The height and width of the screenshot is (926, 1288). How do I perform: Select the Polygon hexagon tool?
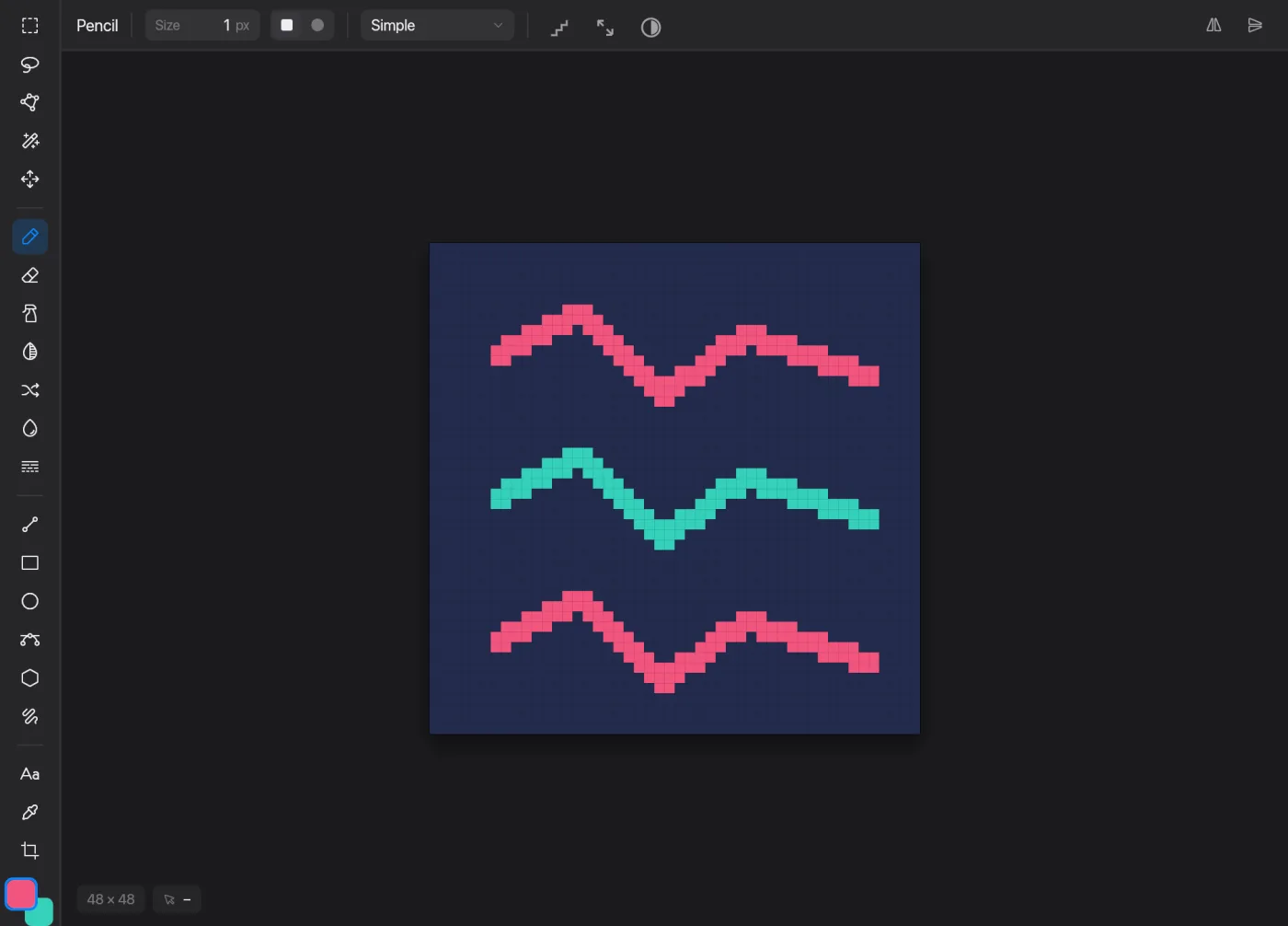[x=29, y=677]
